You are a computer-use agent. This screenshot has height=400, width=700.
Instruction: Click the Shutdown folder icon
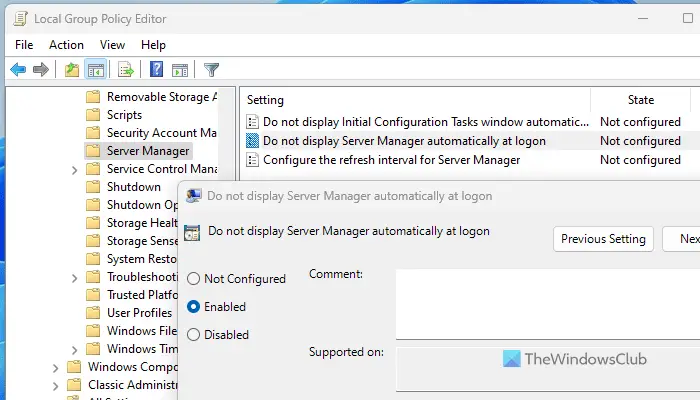coord(93,187)
